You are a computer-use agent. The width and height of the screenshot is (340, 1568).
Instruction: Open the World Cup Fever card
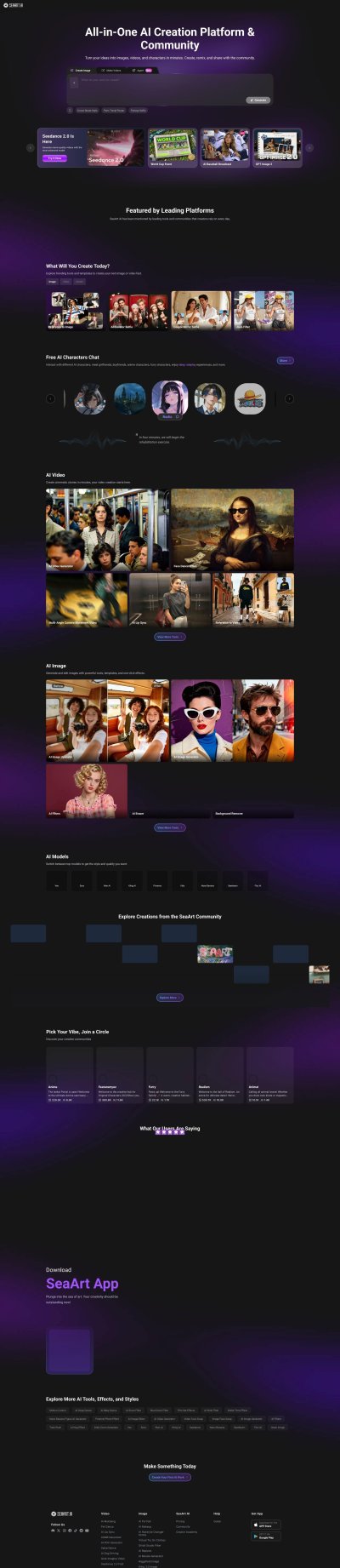click(x=173, y=148)
